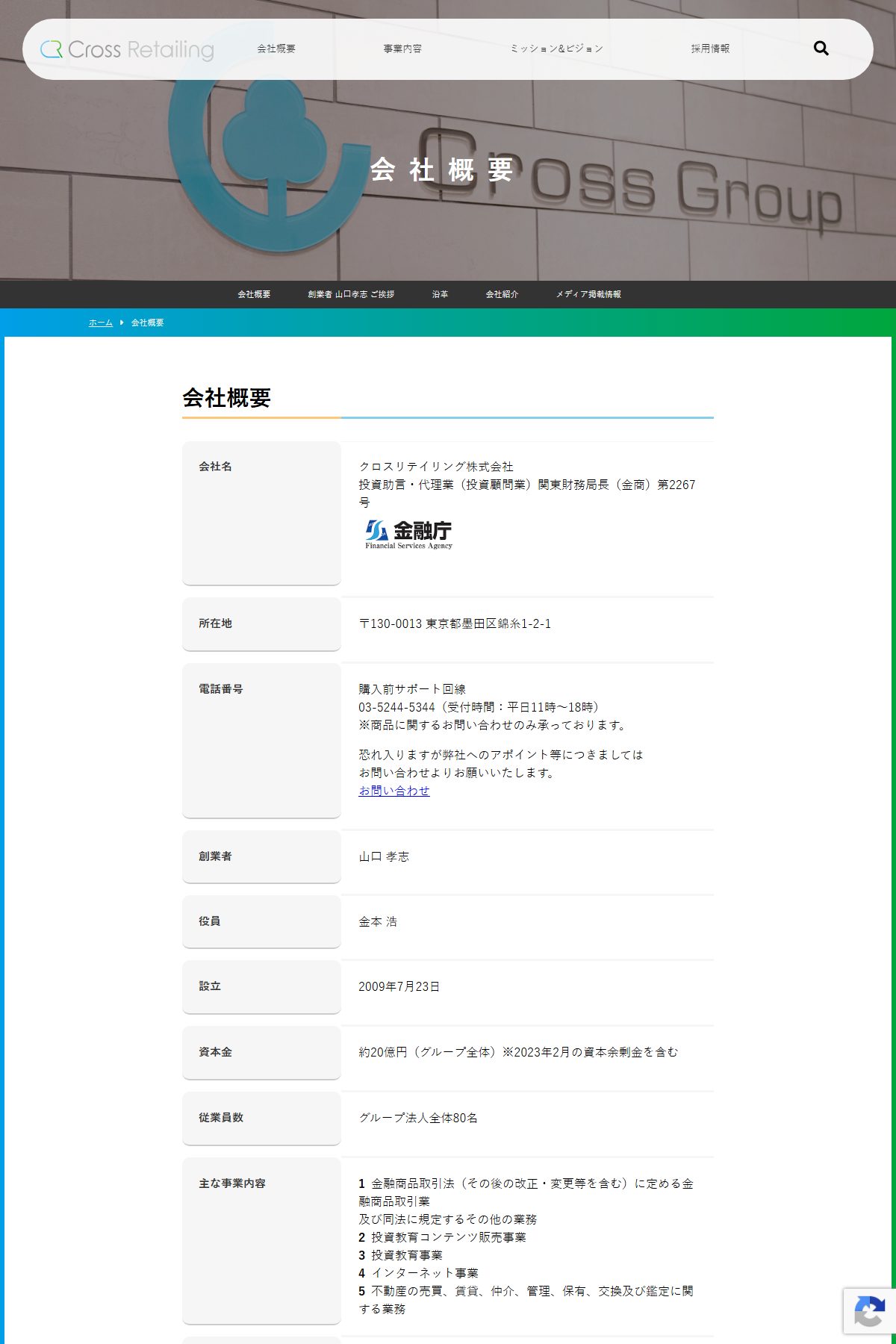
Task: Click business item 5 about 不動産の売買
Action: coord(526,1300)
